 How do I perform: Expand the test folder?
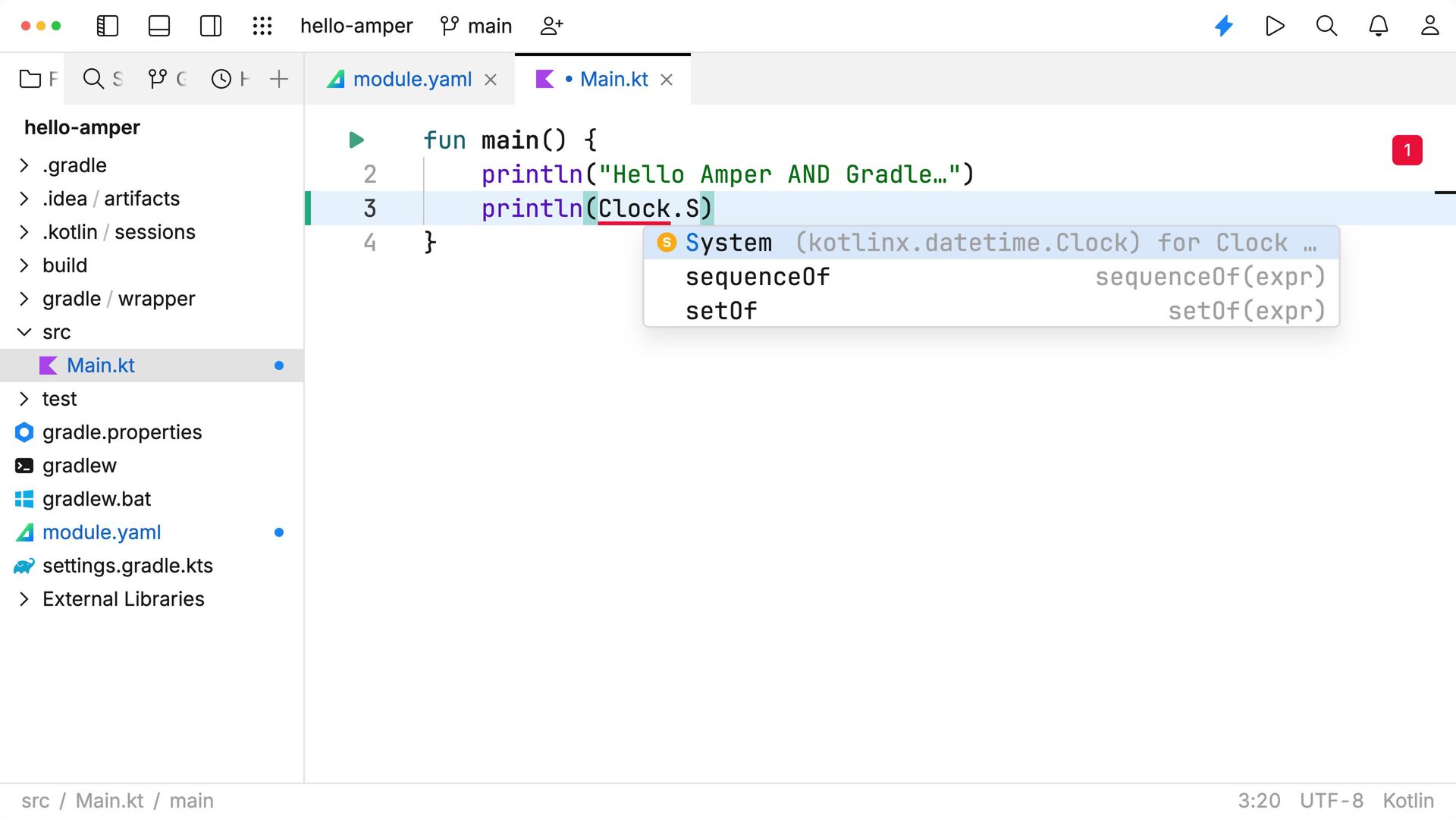click(x=24, y=399)
